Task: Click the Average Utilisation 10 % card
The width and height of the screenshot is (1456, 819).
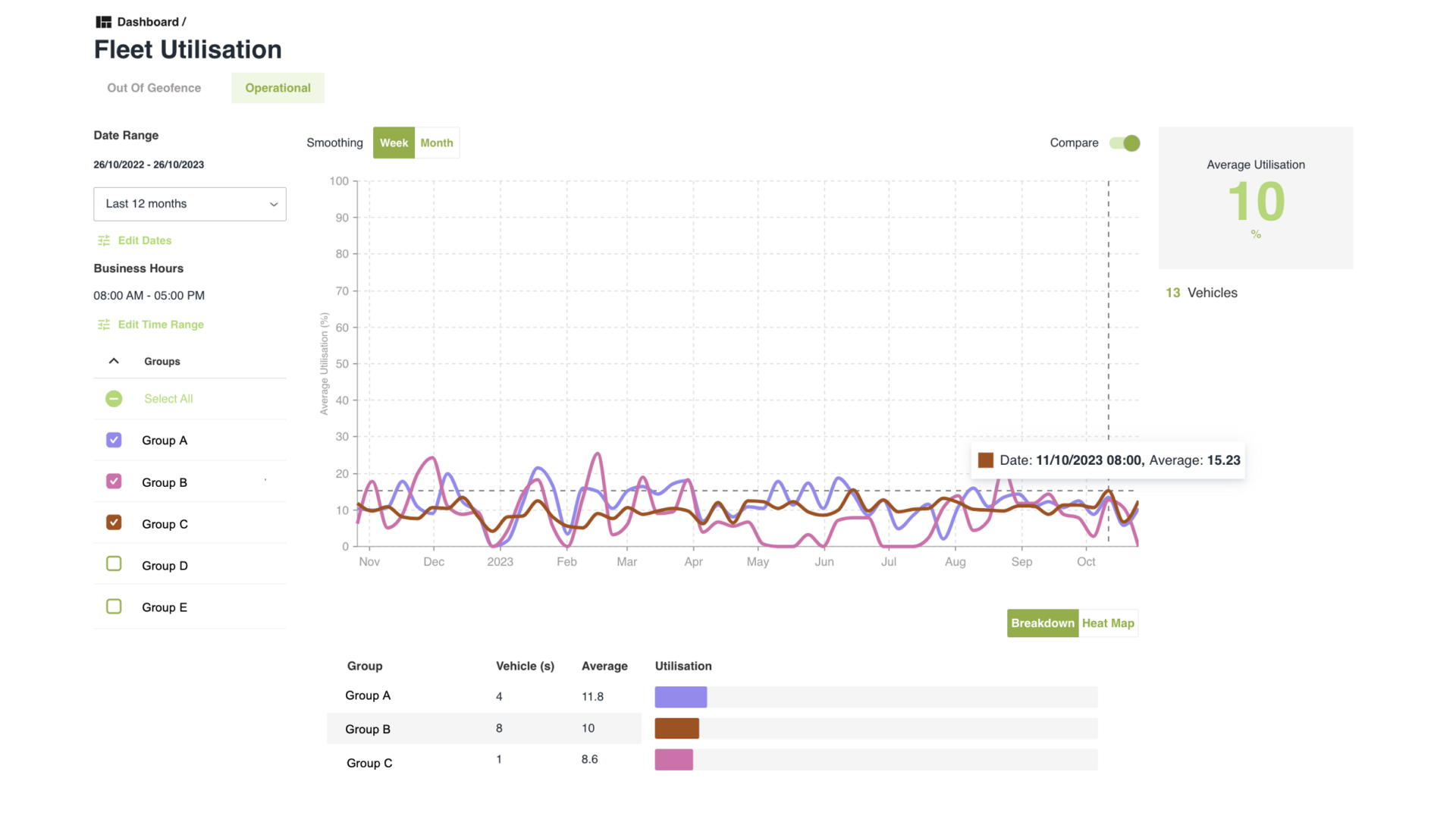Action: point(1256,198)
